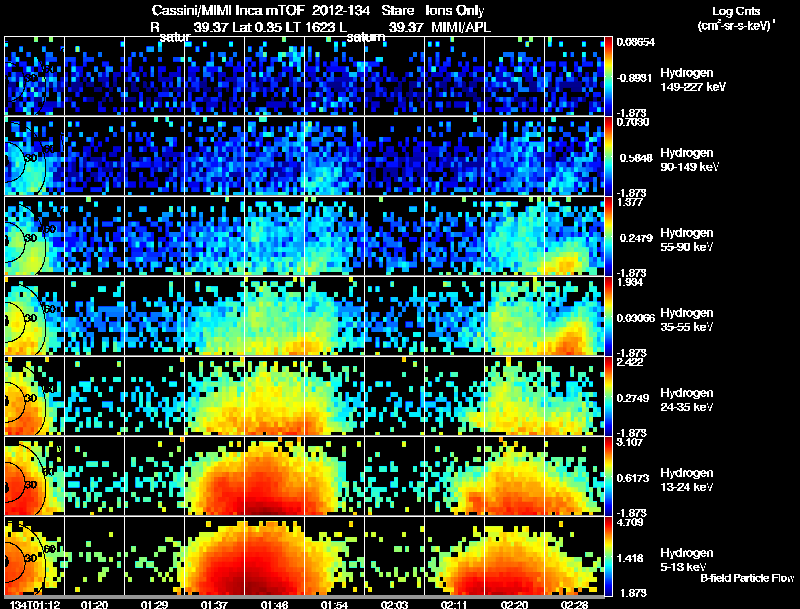Click the 02:03 time axis label
Image resolution: width=800 pixels, height=609 pixels.
coord(394,604)
